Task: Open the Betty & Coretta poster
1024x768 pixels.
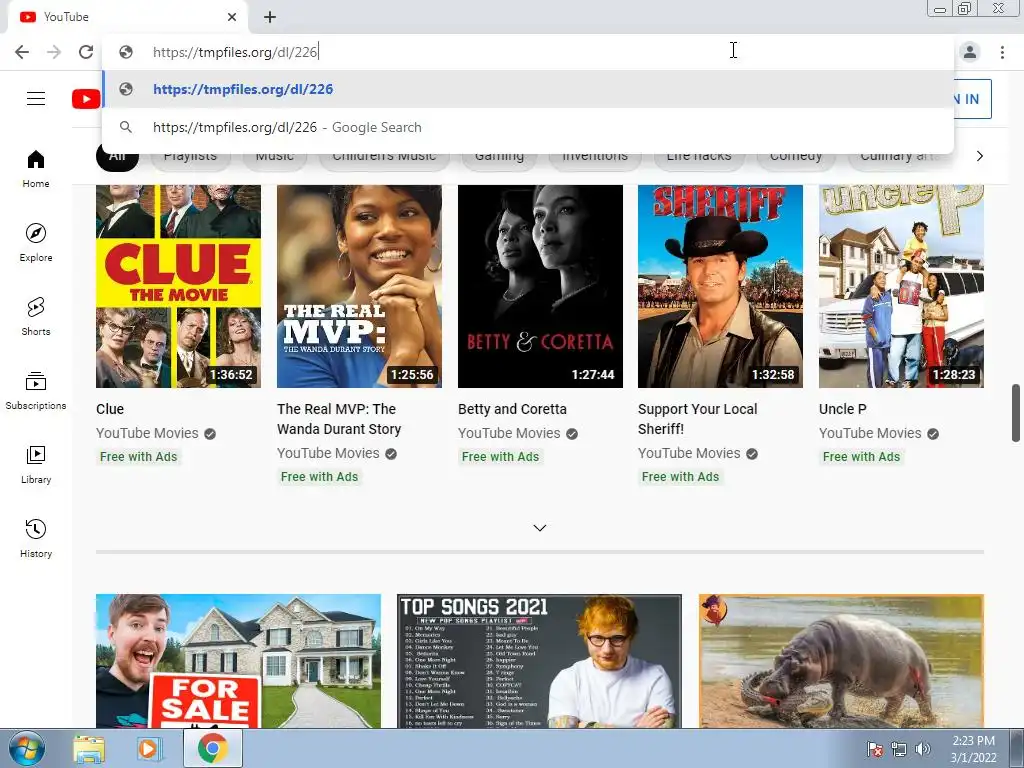Action: point(540,286)
